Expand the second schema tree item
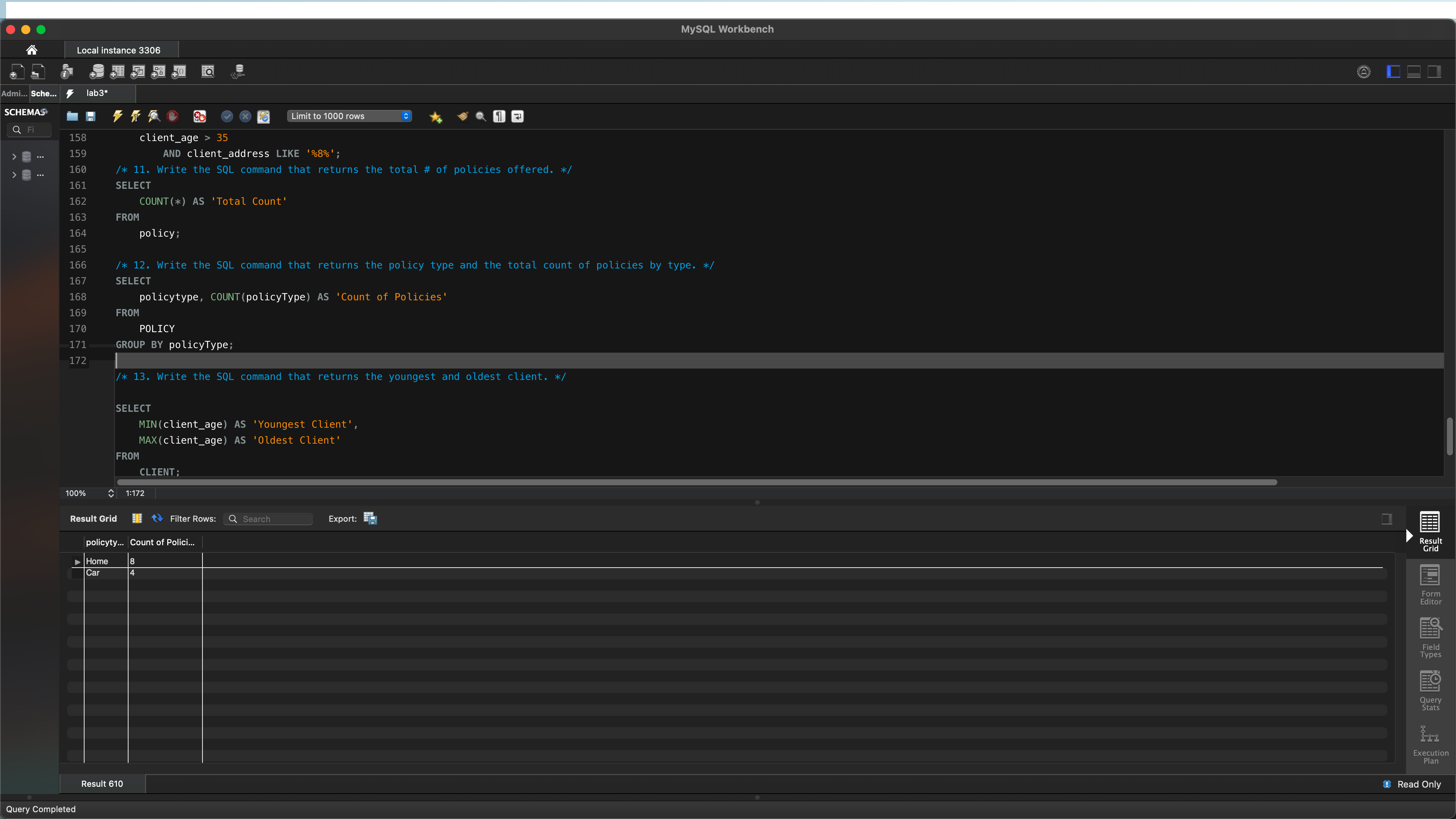The image size is (1456, 819). tap(14, 175)
